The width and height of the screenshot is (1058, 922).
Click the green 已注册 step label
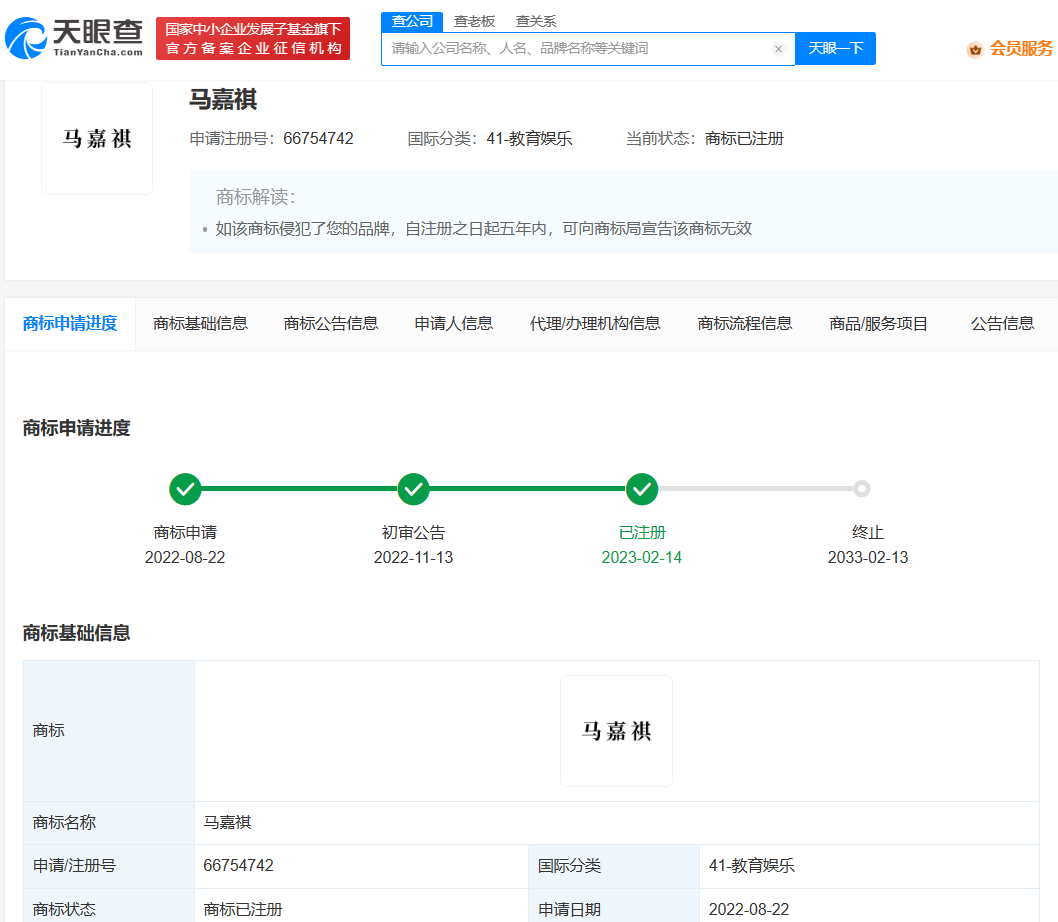pyautogui.click(x=642, y=533)
